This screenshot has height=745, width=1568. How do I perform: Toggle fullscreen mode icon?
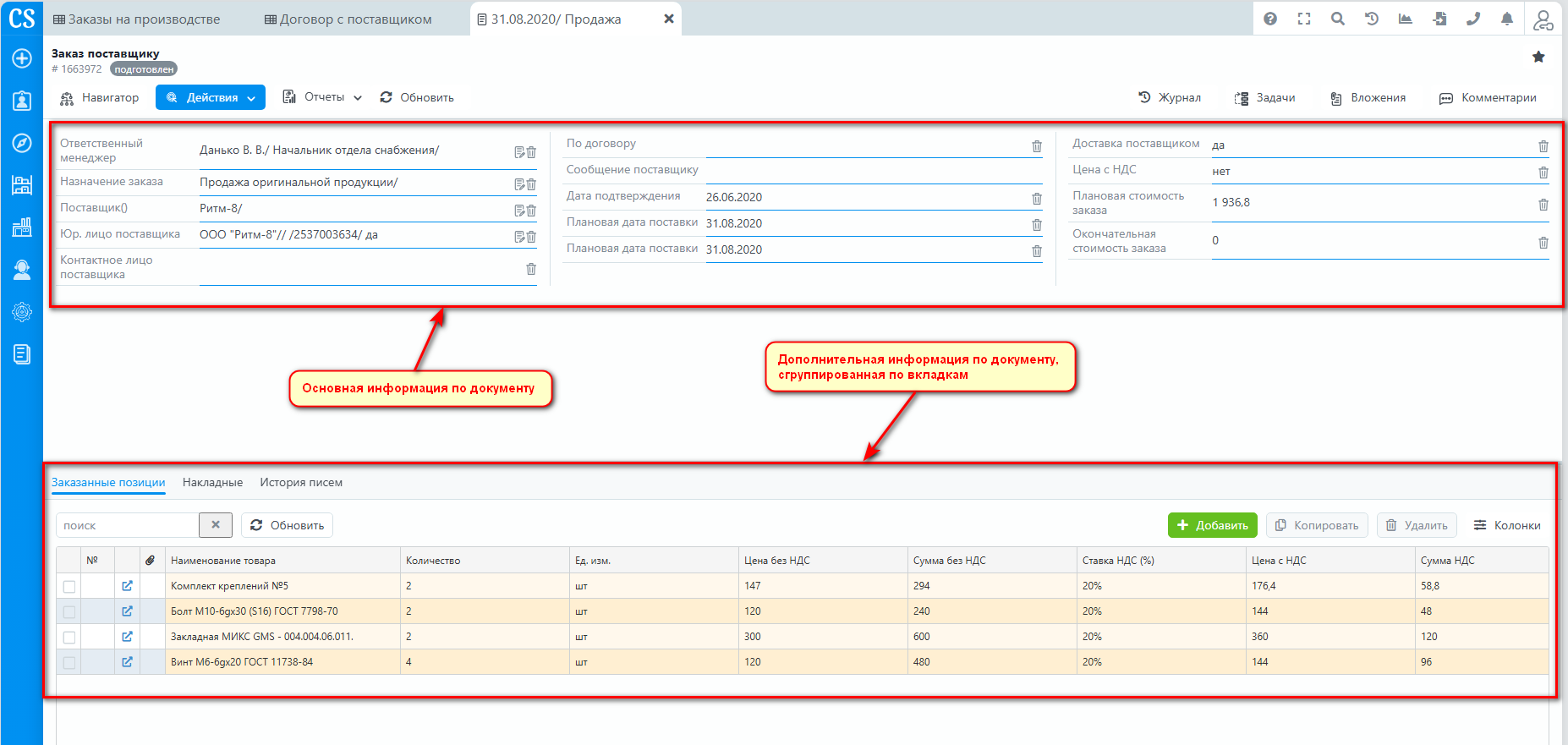1304,19
